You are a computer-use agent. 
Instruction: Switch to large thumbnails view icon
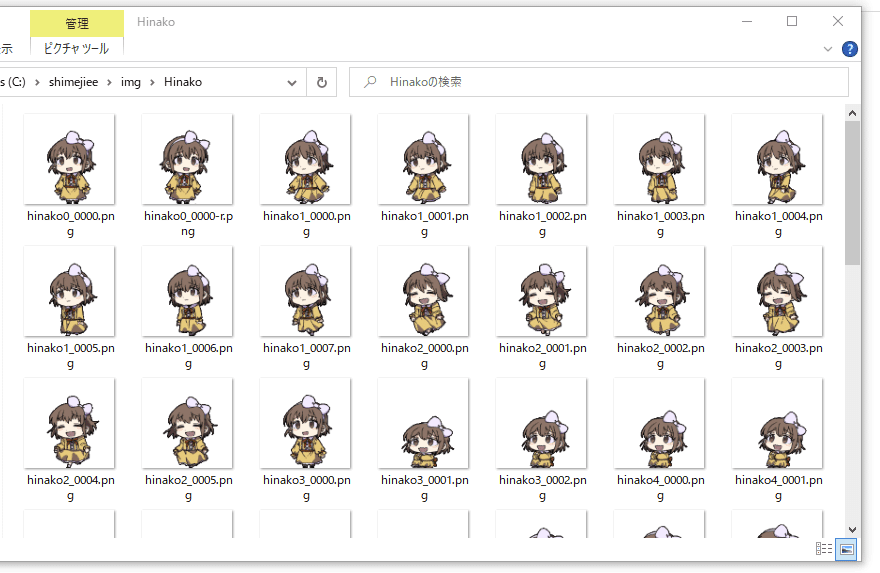tap(846, 548)
